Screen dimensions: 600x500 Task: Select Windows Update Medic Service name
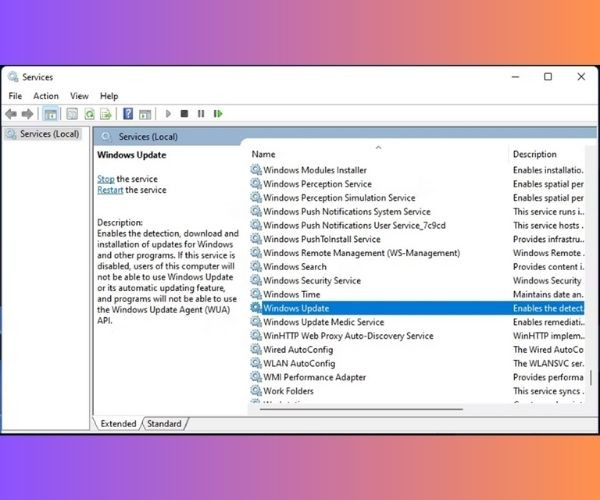[x=323, y=322]
